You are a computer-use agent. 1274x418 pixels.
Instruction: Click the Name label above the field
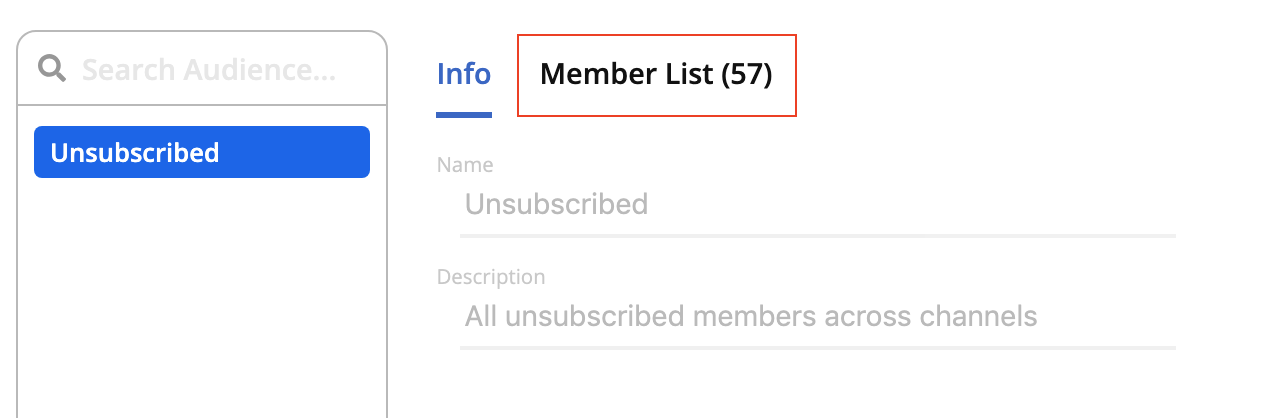465,165
